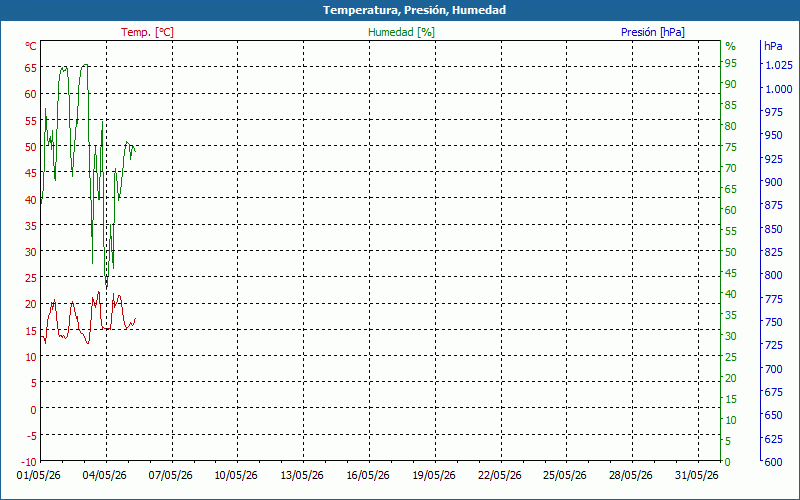Click the green humidity tick '25'

pos(731,357)
